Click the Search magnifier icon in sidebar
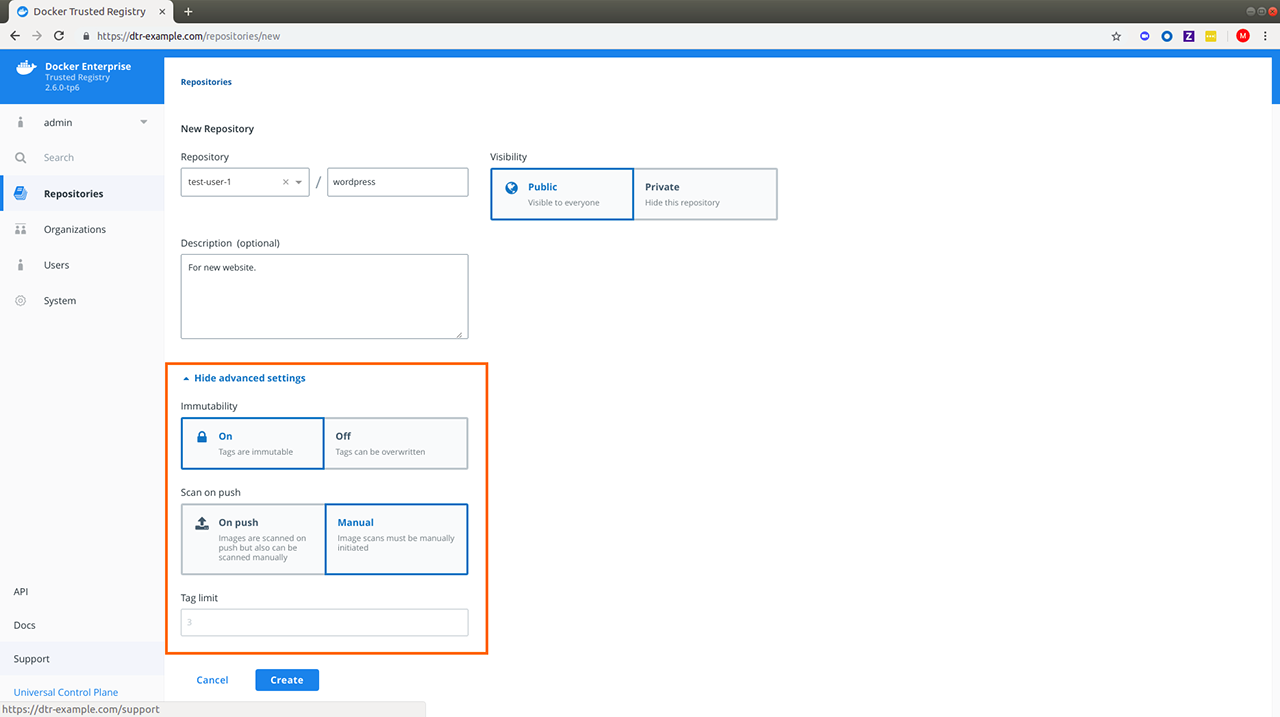This screenshot has width=1280, height=717. pos(21,158)
